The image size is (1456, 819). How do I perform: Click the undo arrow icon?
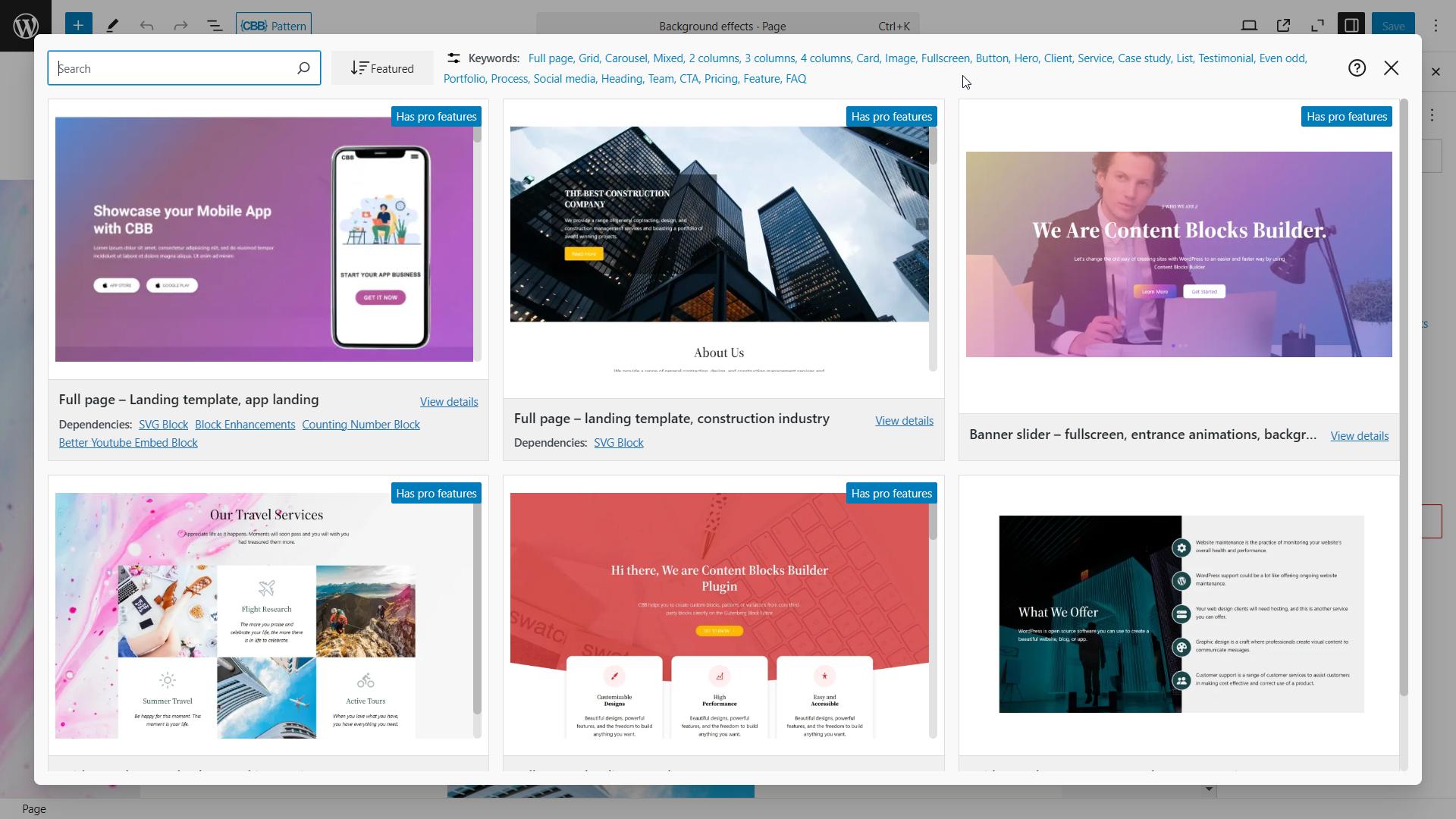click(147, 25)
